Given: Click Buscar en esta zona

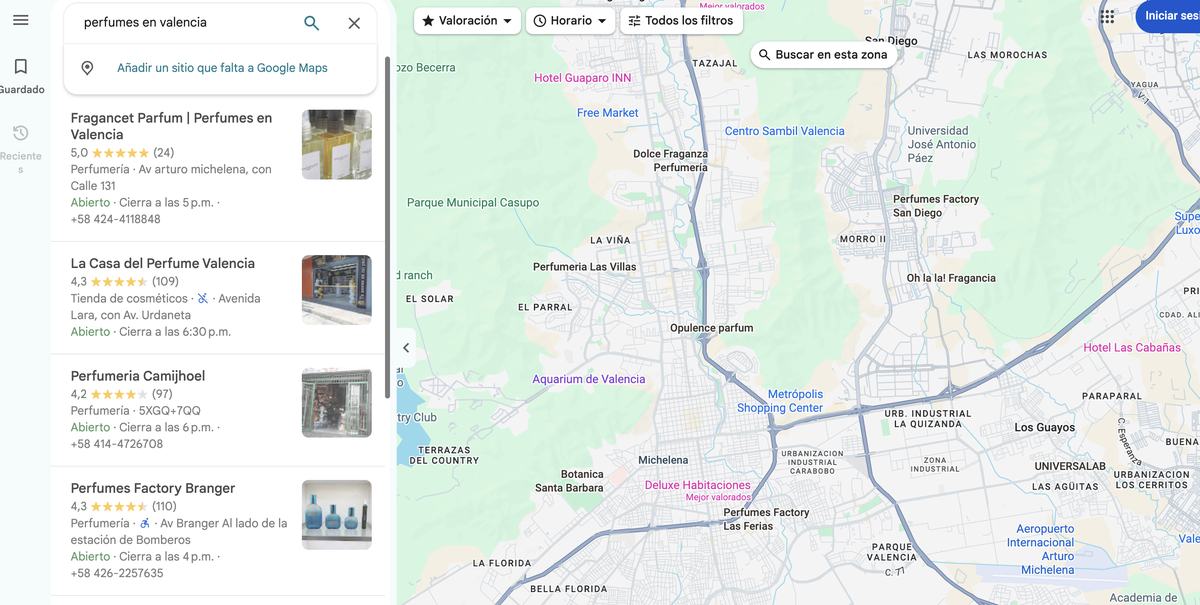Looking at the screenshot, I should pos(823,55).
